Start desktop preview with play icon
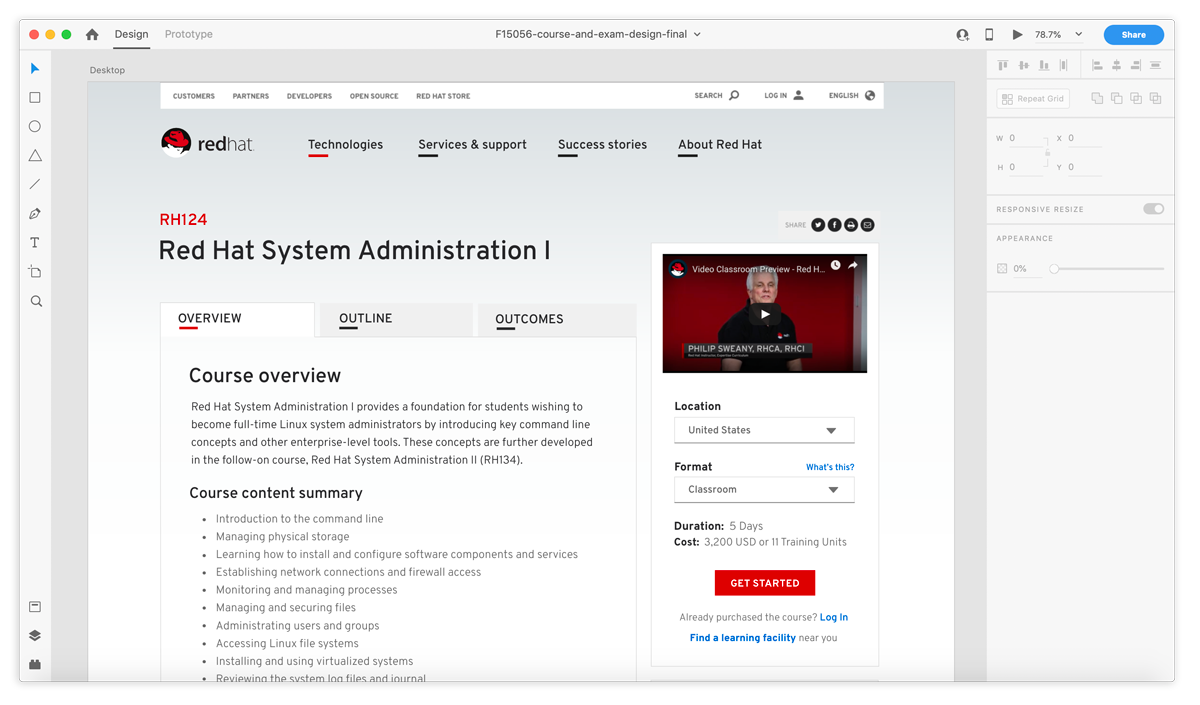Screen dimensions: 1200x705 coord(1017,34)
